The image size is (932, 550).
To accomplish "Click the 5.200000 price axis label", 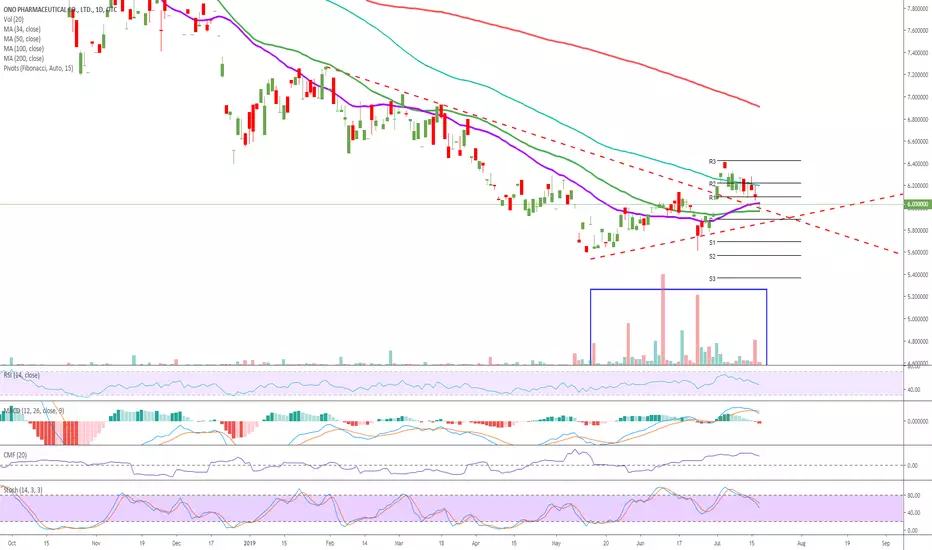I will [x=918, y=297].
